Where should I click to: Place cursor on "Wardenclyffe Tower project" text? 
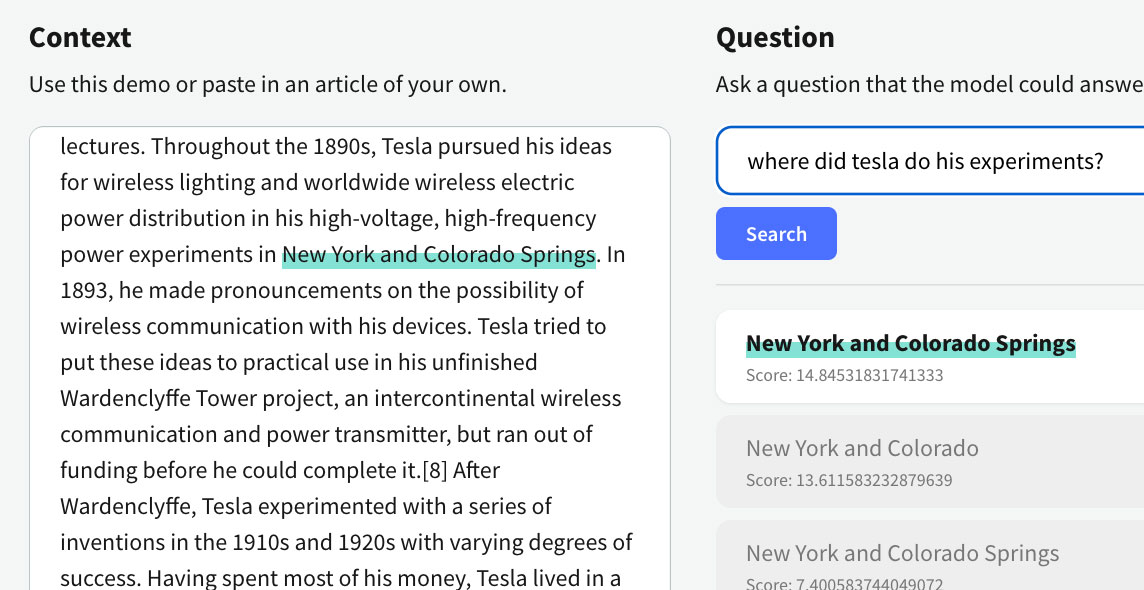tap(199, 399)
